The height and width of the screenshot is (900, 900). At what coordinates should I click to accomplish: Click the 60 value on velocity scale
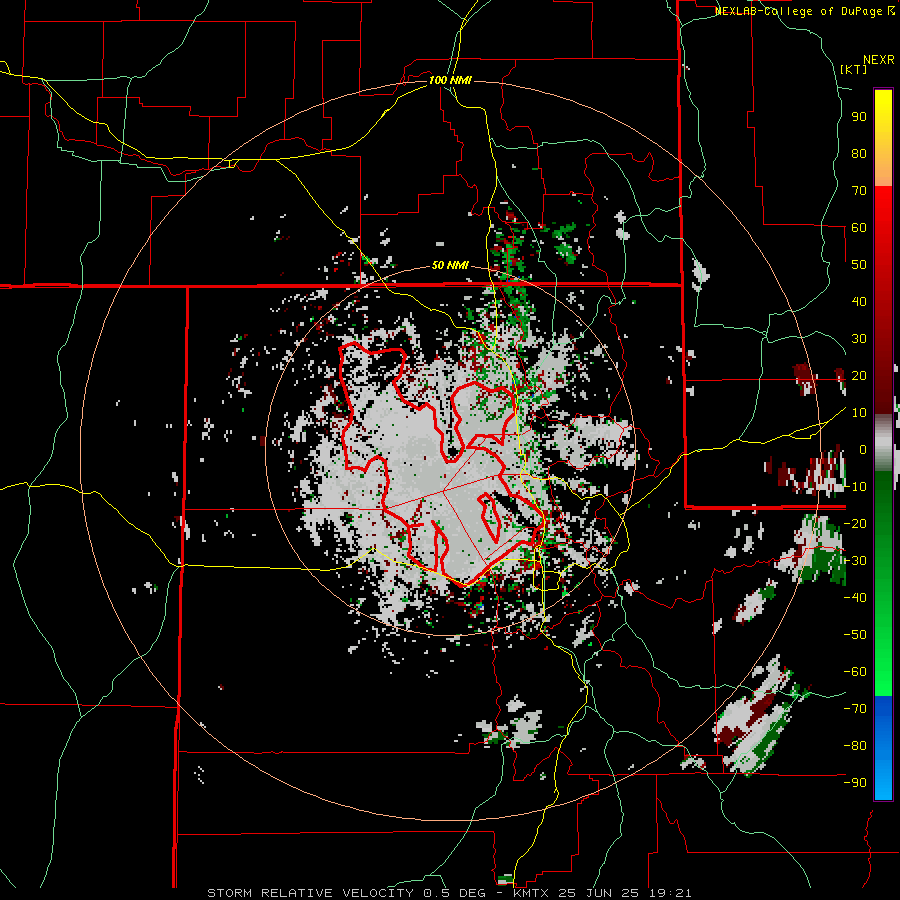click(859, 227)
